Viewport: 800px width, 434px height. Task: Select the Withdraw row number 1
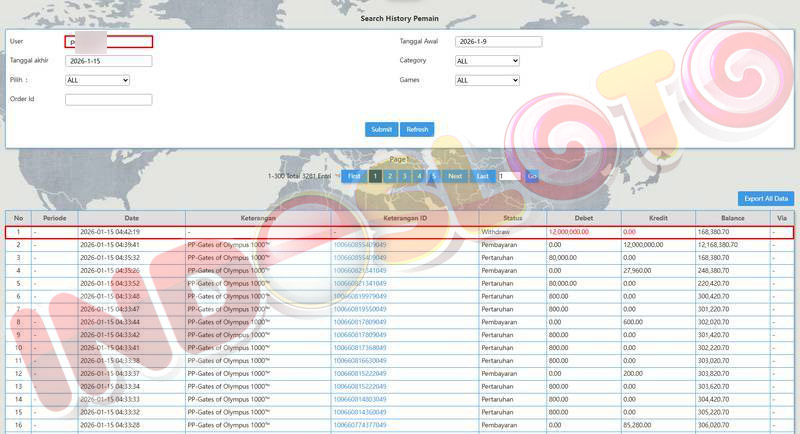tap(18, 232)
